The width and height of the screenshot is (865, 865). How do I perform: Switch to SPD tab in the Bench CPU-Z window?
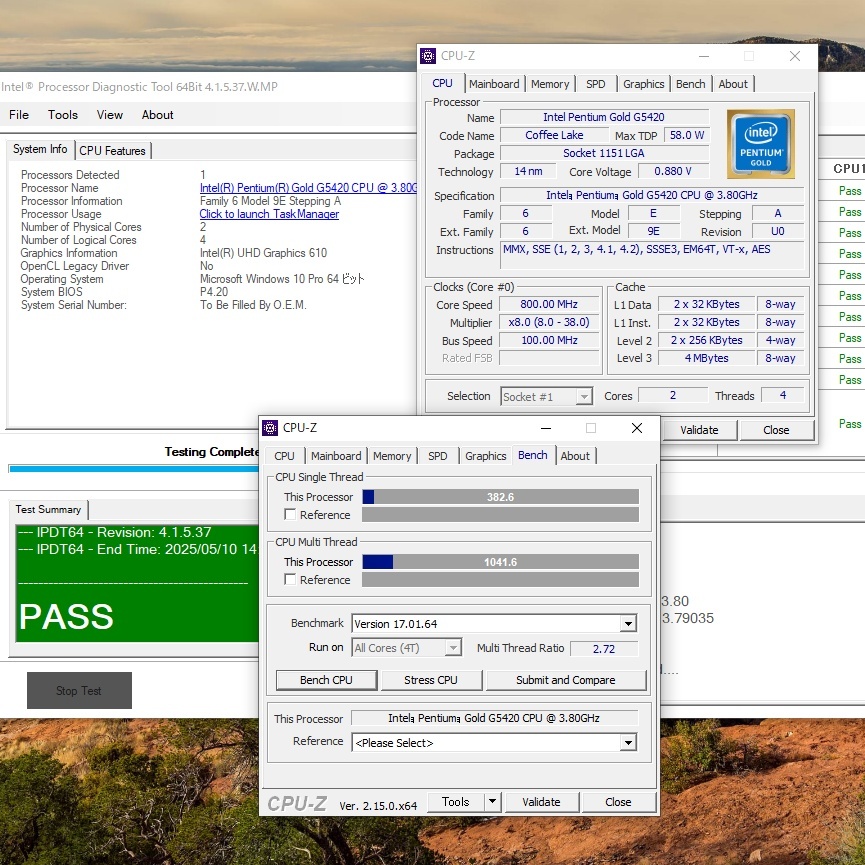click(x=438, y=456)
